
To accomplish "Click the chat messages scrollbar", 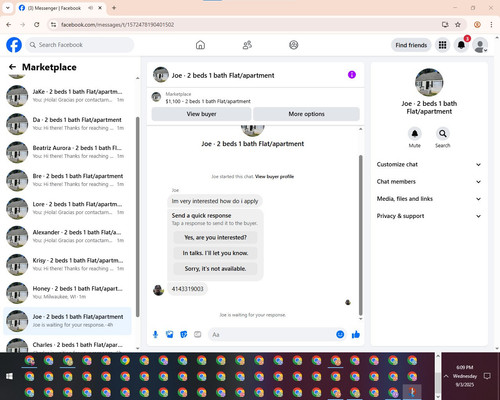I will point(360,235).
